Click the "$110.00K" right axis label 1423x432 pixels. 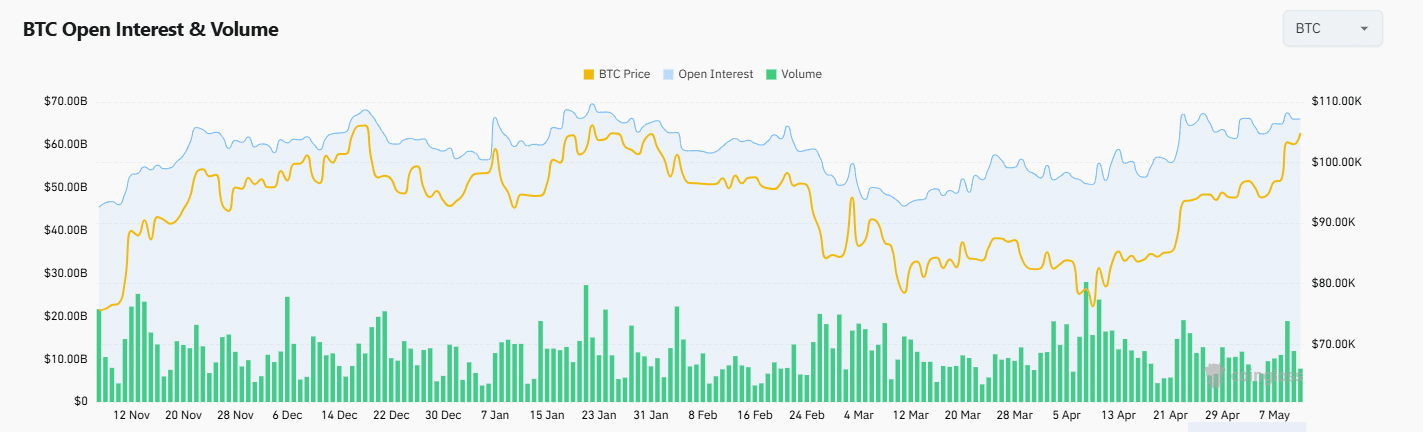click(1337, 102)
